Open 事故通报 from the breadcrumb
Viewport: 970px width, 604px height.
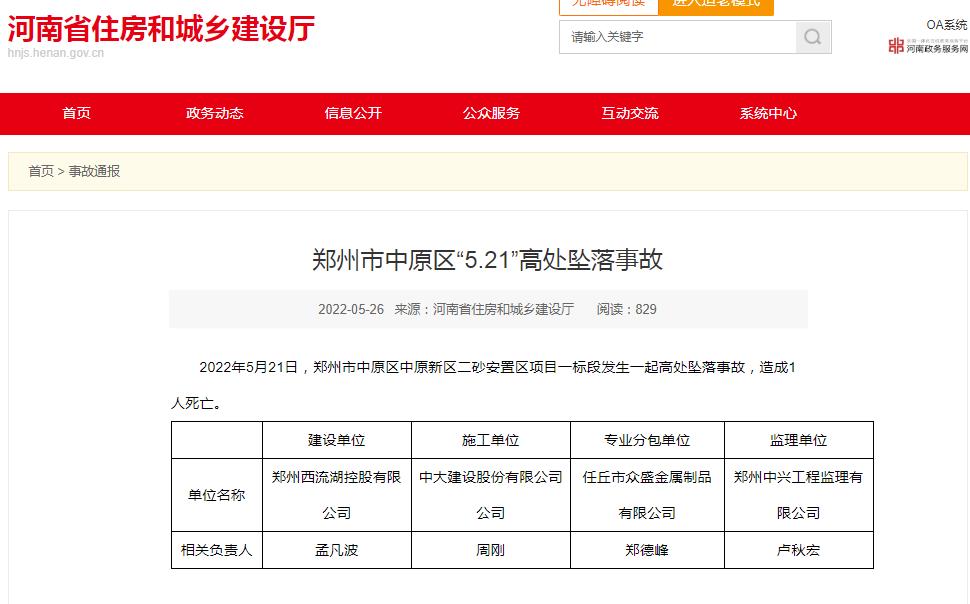tap(92, 171)
